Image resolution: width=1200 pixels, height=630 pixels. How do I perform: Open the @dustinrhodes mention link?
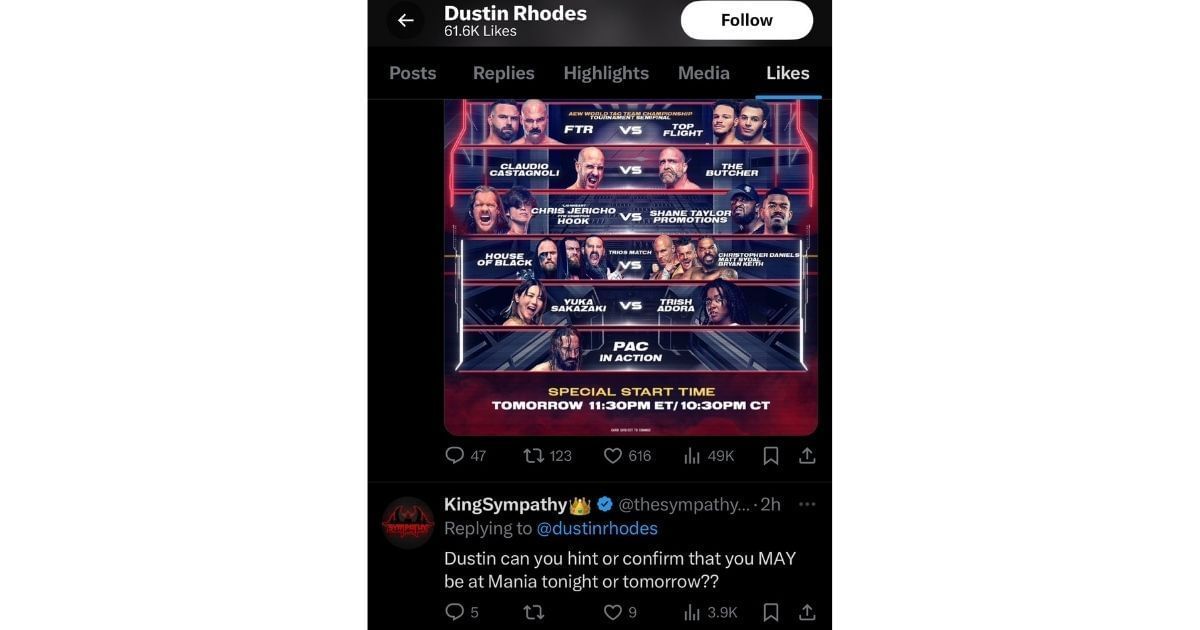click(597, 528)
